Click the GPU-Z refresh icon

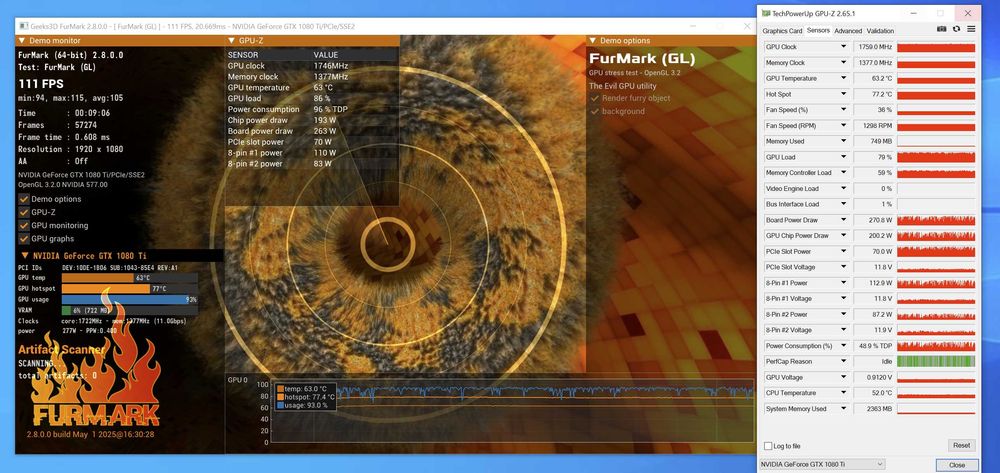(956, 29)
